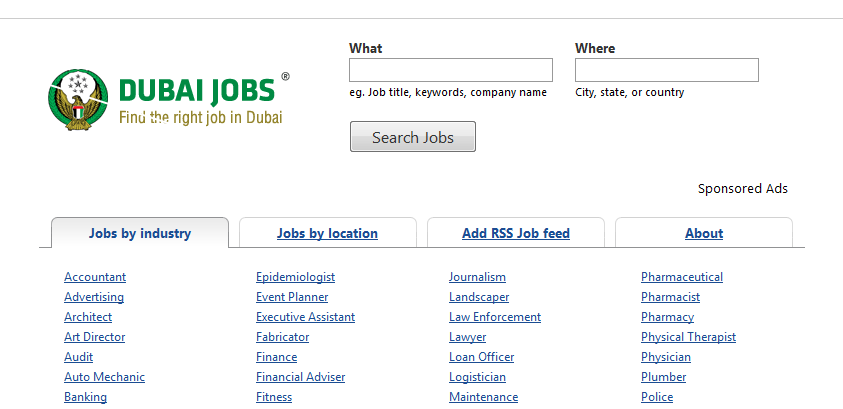Click the Search Jobs button
Image resolution: width=843 pixels, height=409 pixels.
413,137
